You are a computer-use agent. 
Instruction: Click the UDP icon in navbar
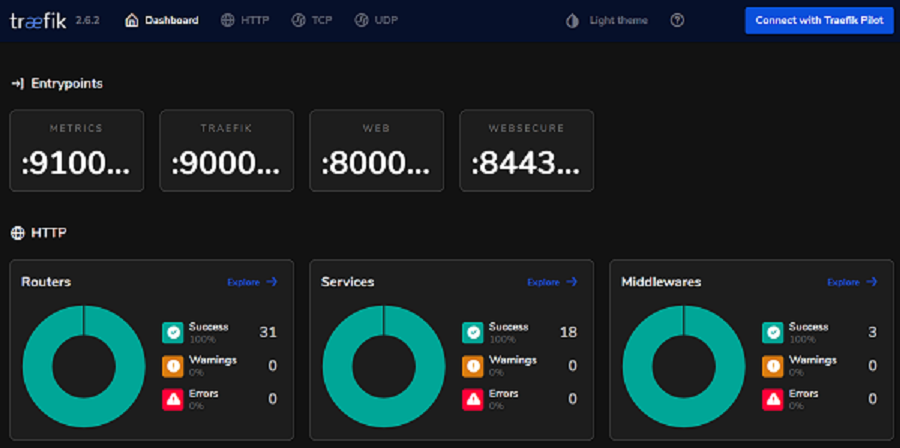[361, 21]
